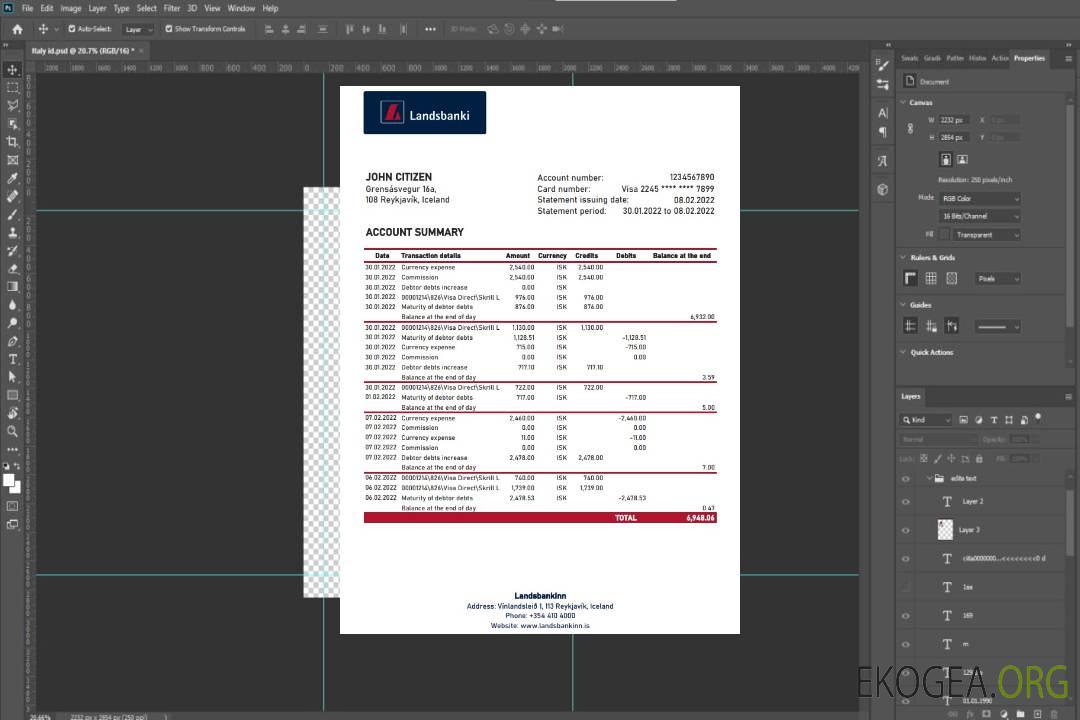Toggle Show Transform Controls checkbox

point(169,29)
